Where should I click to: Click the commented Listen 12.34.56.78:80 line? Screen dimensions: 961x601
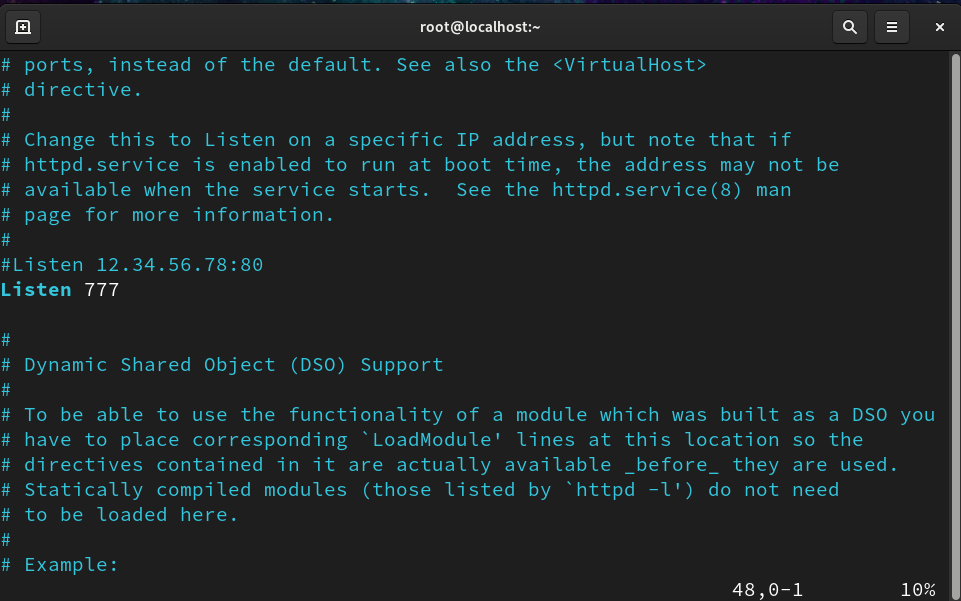132,265
